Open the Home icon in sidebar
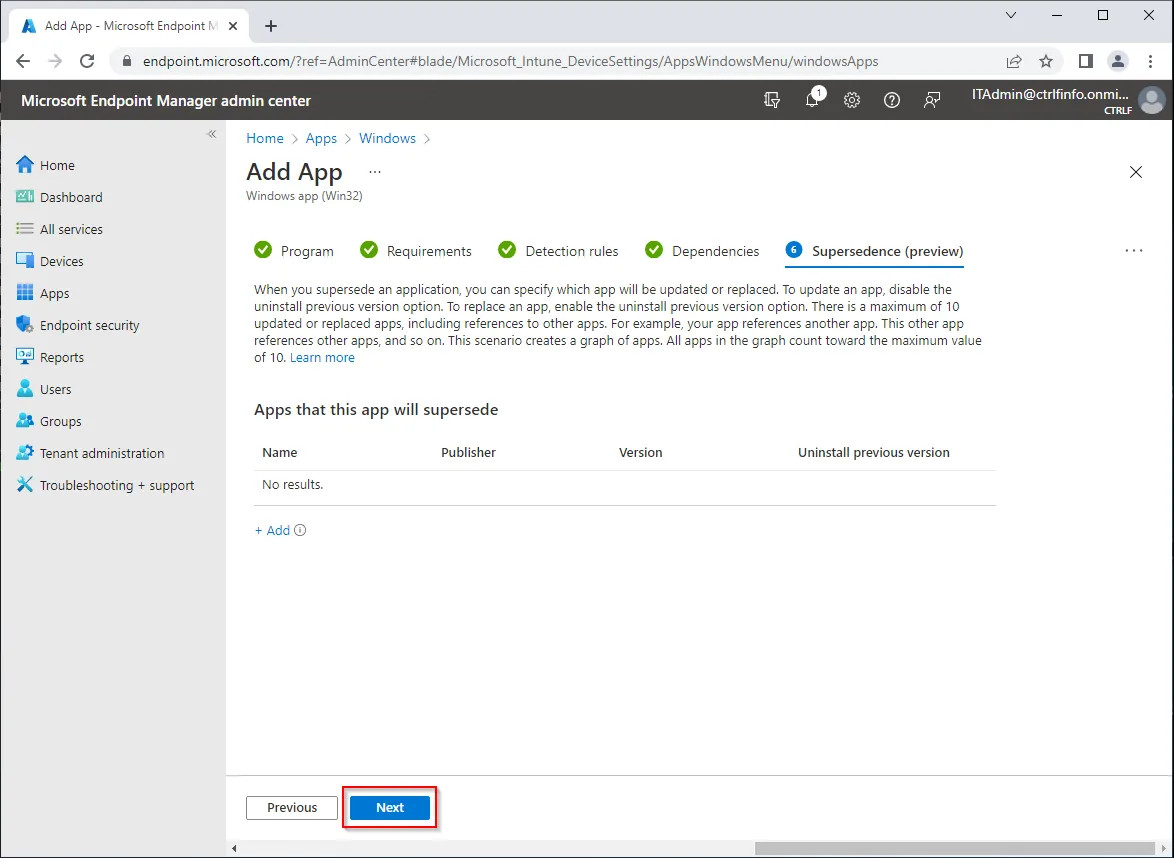The image size is (1174, 858). [x=25, y=165]
